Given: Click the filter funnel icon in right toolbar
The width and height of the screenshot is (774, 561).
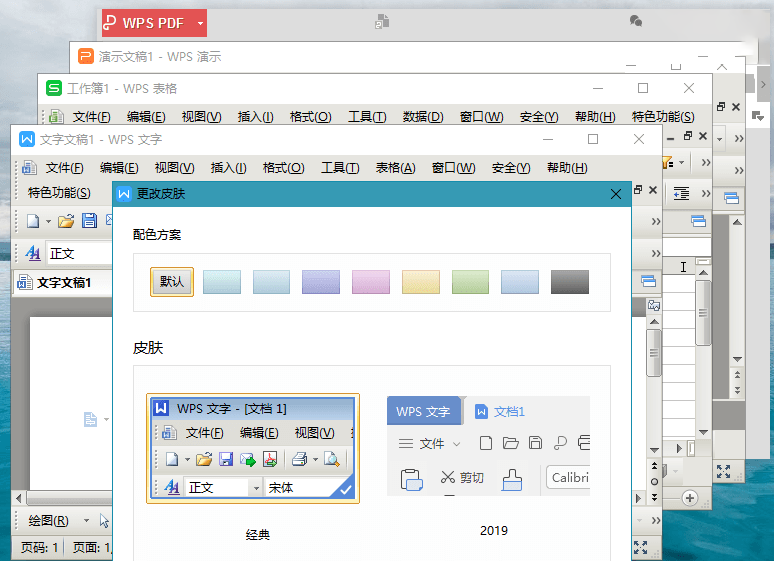Looking at the screenshot, I should (x=667, y=162).
